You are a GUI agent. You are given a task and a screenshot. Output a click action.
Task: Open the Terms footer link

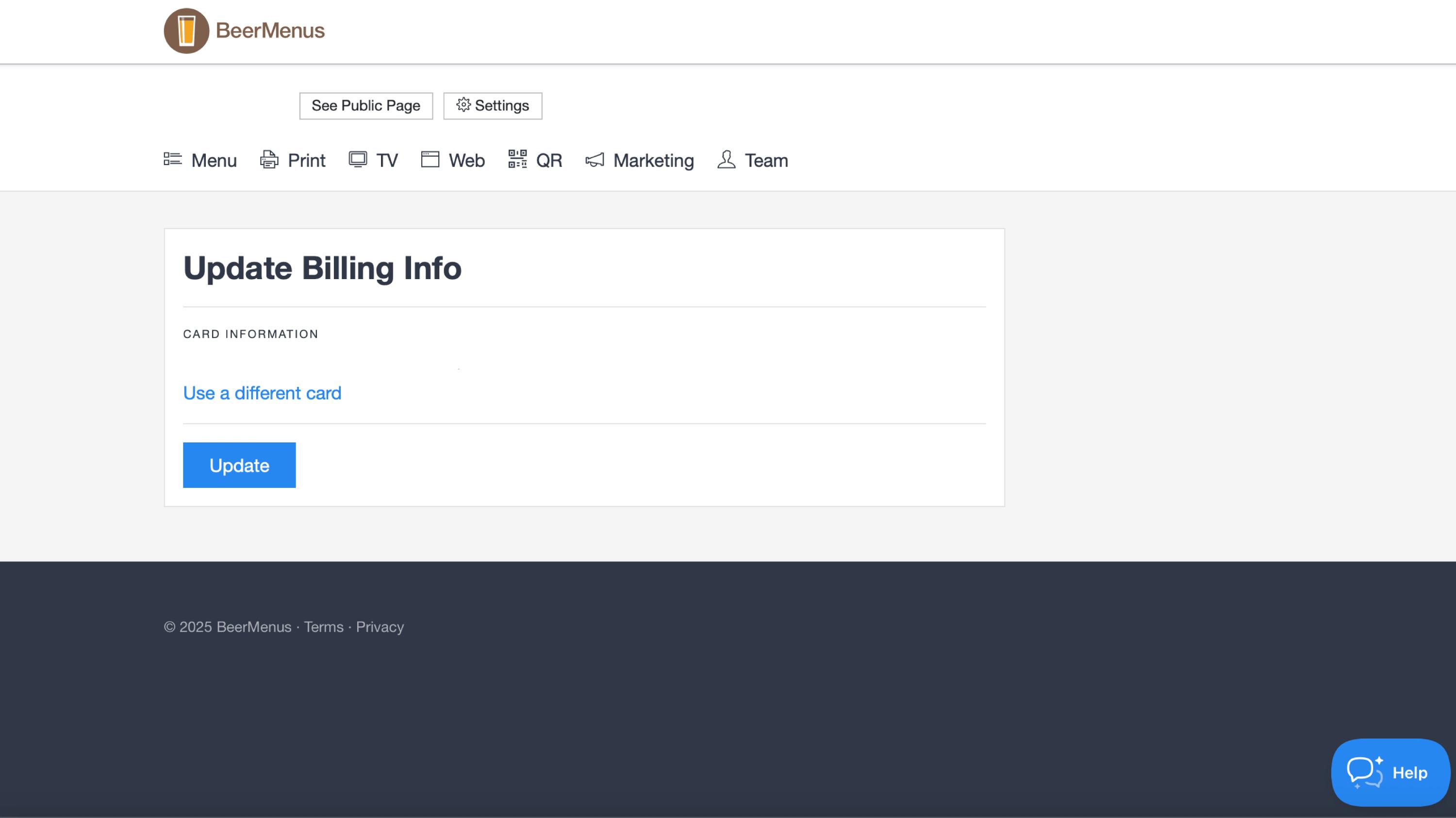[323, 627]
